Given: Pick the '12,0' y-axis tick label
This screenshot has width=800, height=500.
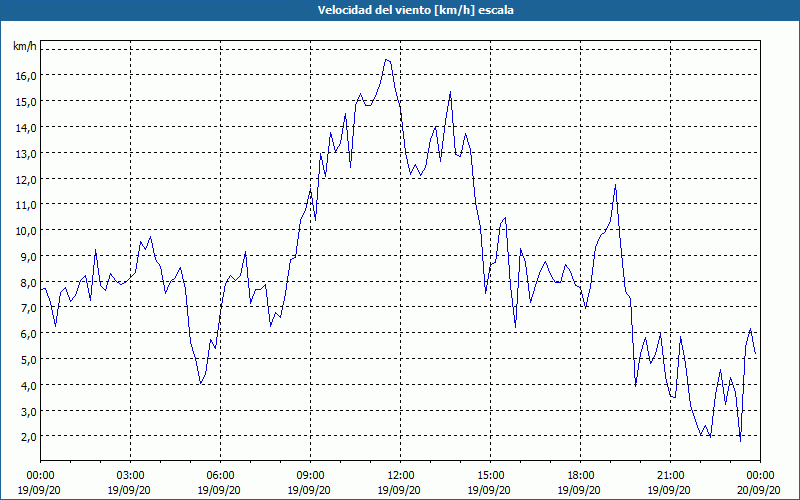Looking at the screenshot, I should (26, 180).
